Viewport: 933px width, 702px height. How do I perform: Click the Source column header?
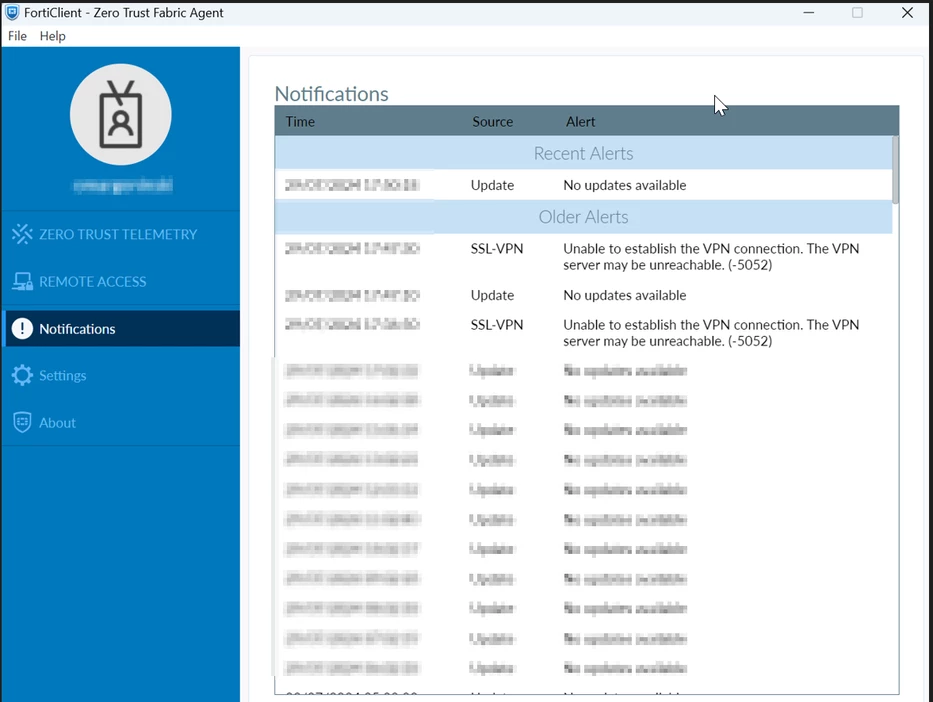click(493, 121)
